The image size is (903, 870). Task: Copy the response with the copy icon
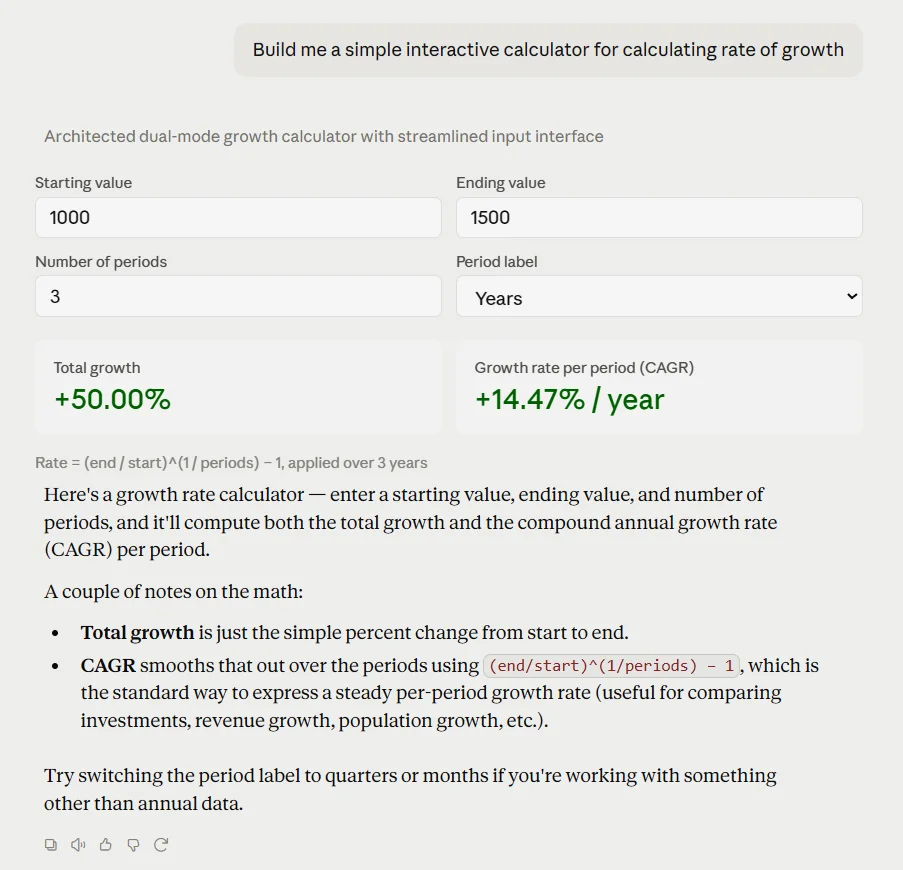51,845
